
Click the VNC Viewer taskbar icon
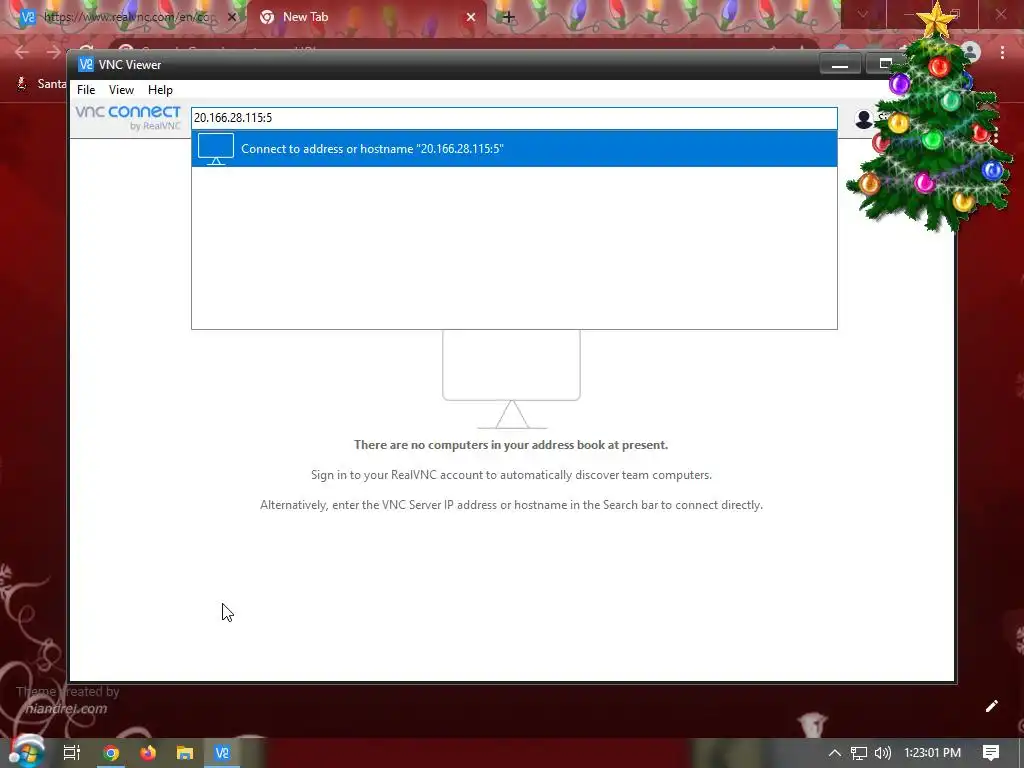[x=222, y=753]
